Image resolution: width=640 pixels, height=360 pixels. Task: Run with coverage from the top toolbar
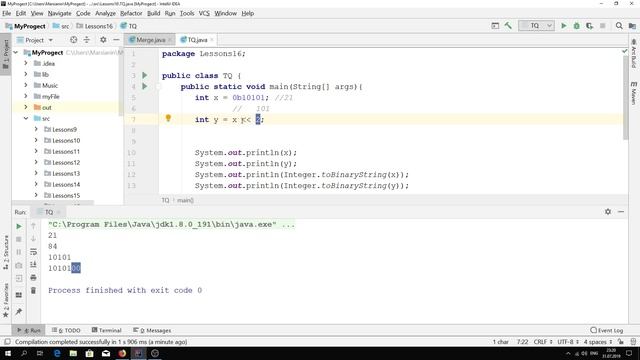[x=589, y=26]
